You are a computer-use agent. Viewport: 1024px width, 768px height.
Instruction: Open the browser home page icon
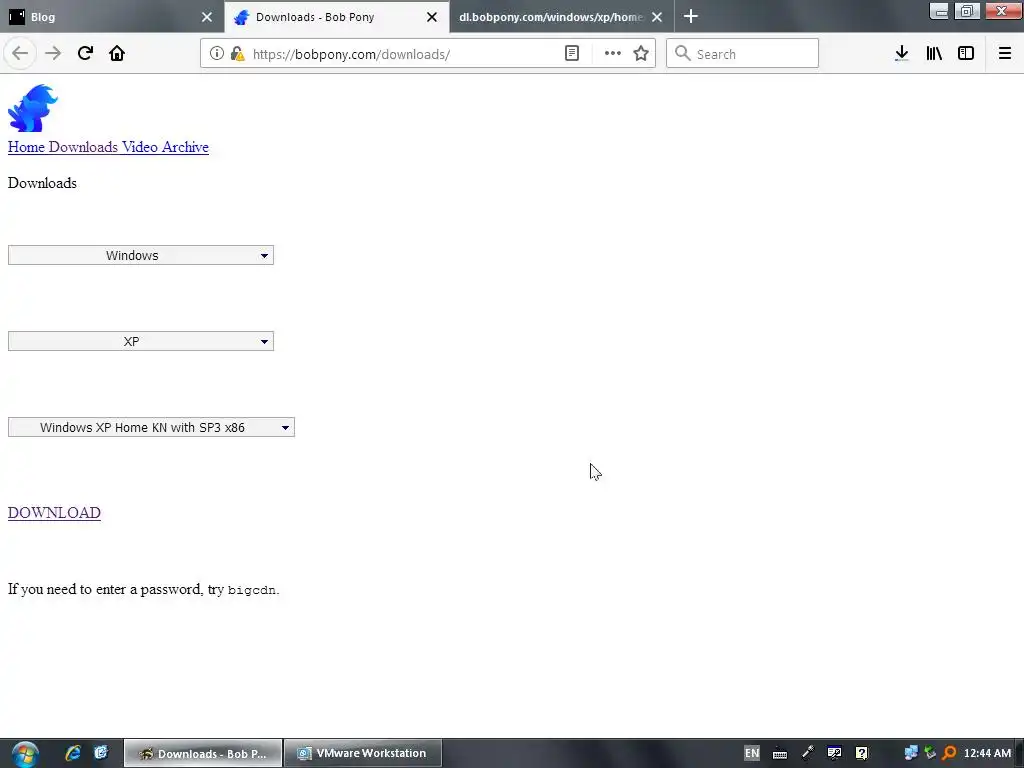click(117, 54)
